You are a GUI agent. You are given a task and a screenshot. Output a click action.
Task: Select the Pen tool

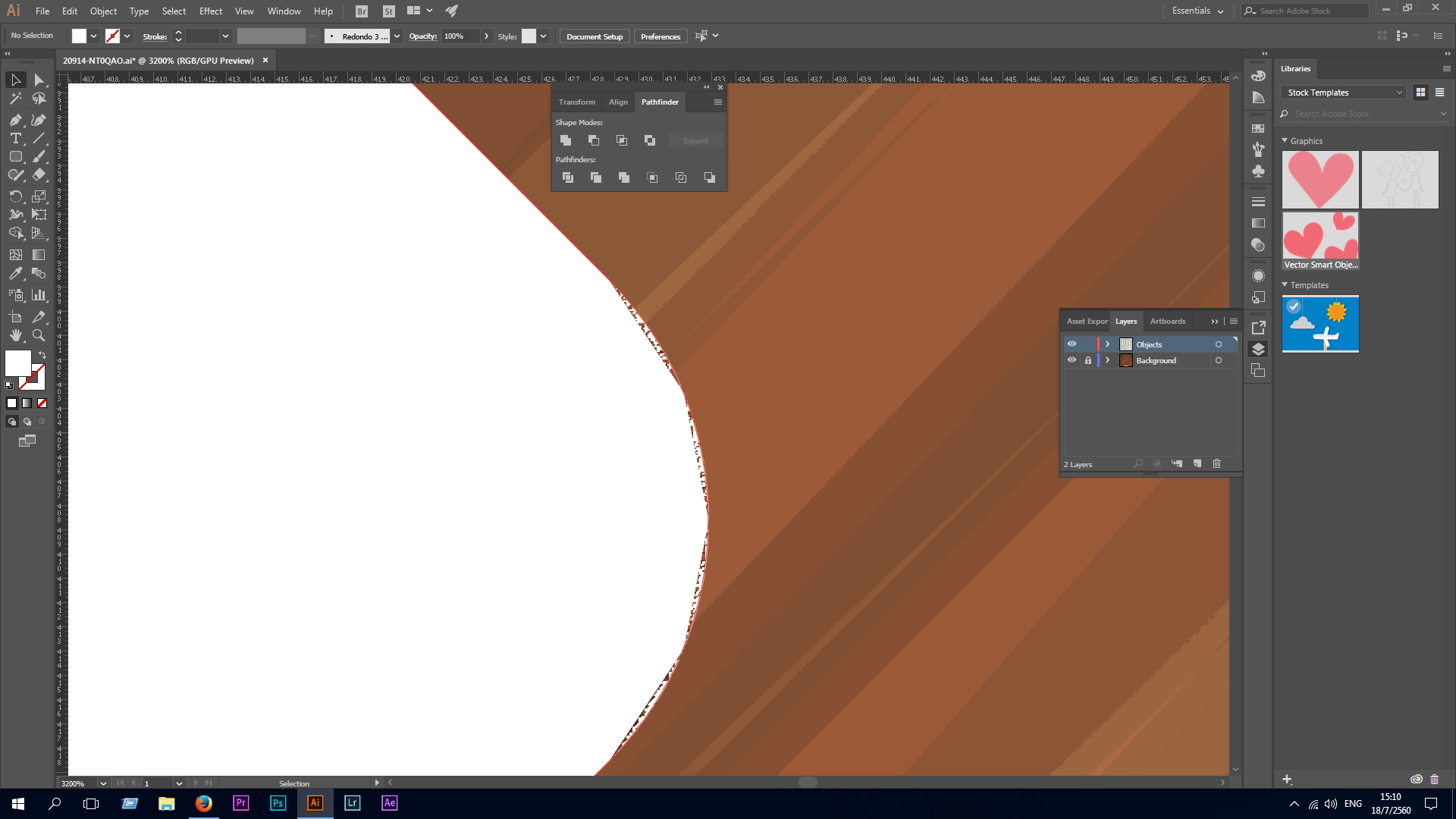15,120
